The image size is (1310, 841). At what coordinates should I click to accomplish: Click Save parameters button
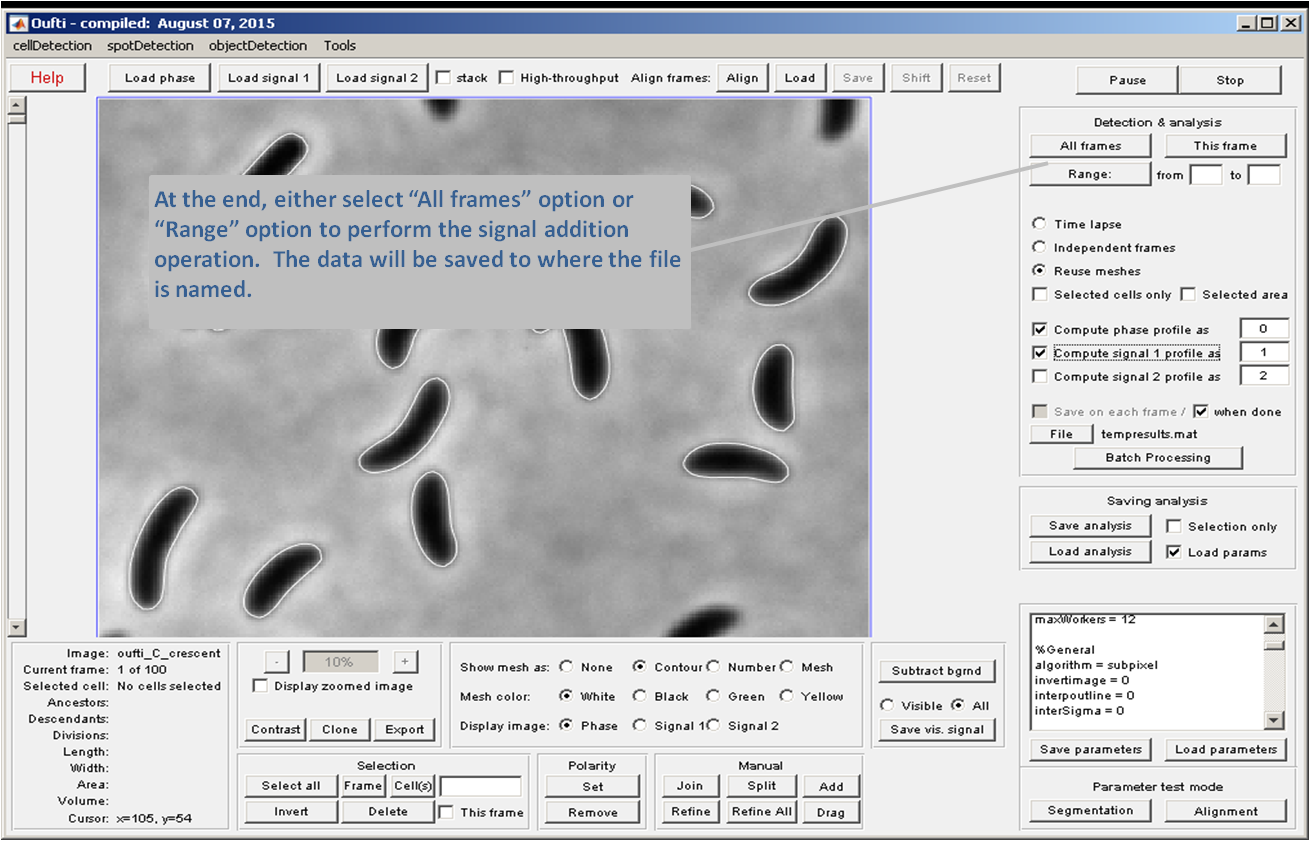click(x=1090, y=750)
